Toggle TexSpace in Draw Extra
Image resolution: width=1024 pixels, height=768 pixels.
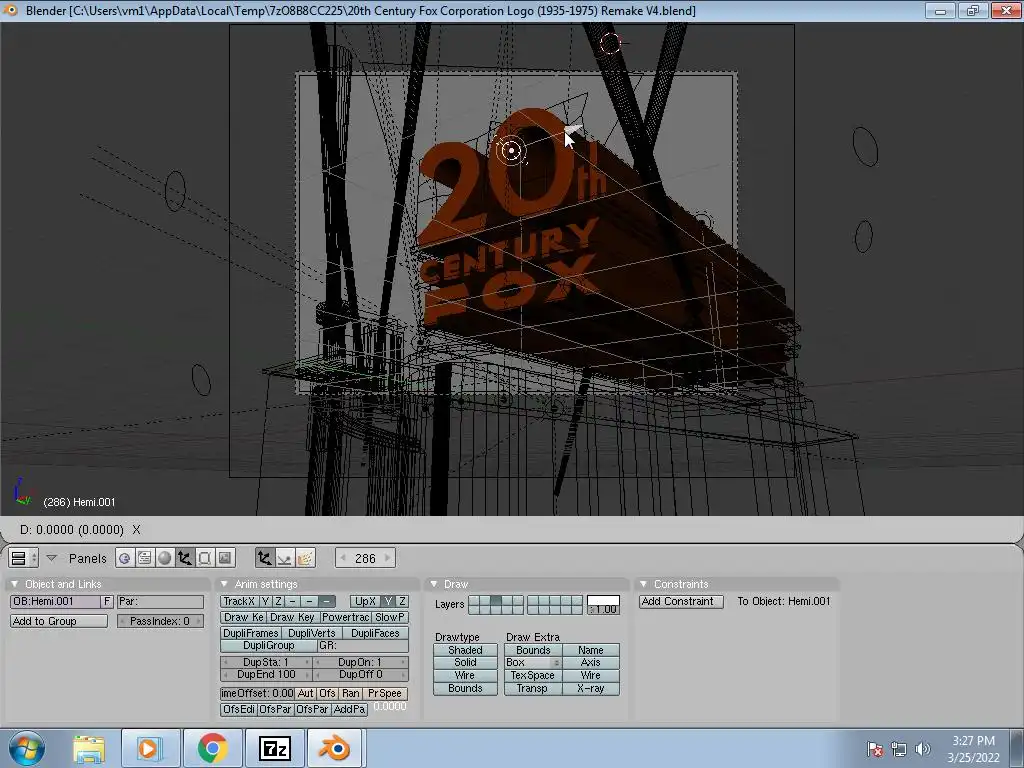click(x=532, y=676)
